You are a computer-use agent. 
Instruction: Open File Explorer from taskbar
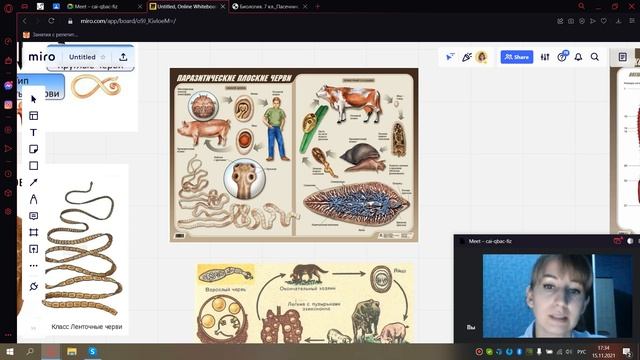(72, 351)
